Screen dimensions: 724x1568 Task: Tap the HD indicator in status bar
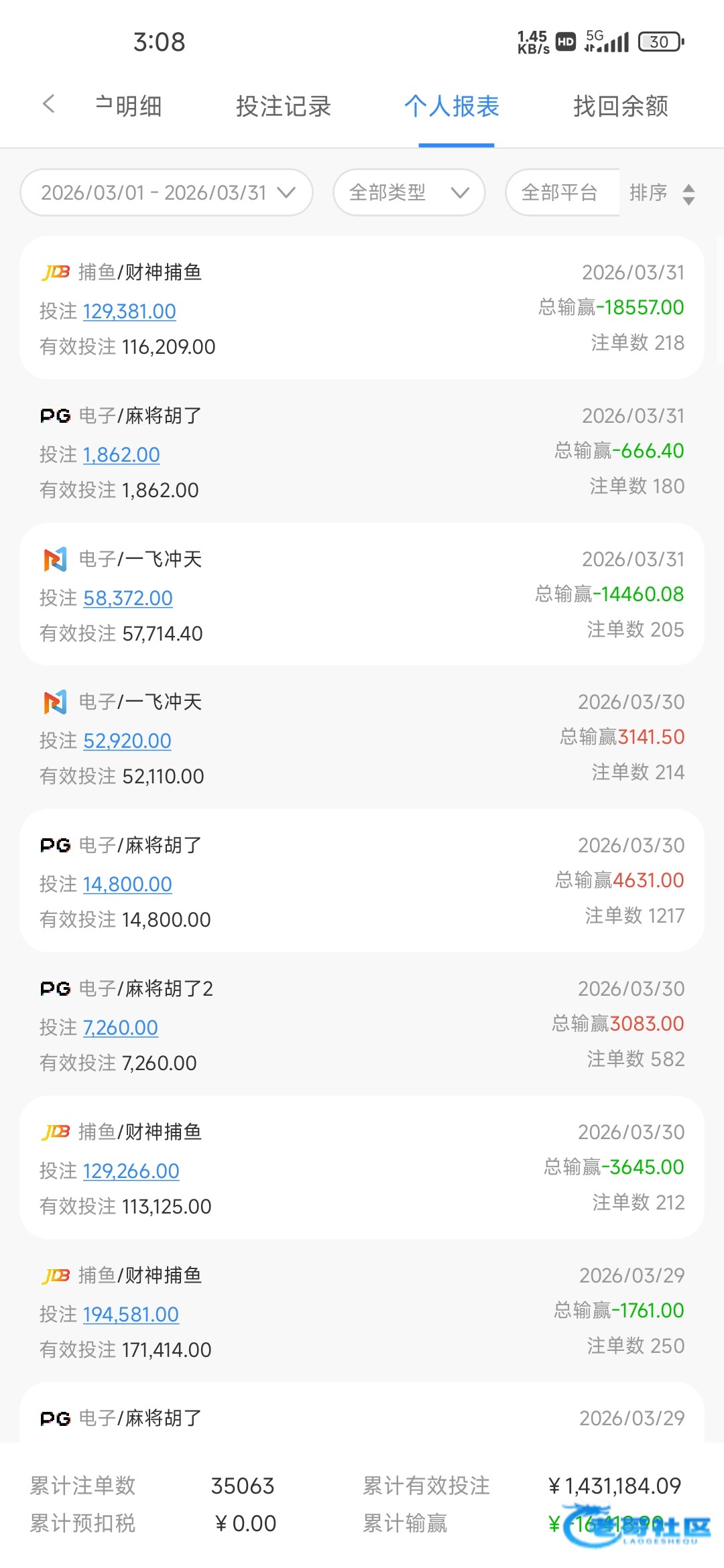[566, 42]
